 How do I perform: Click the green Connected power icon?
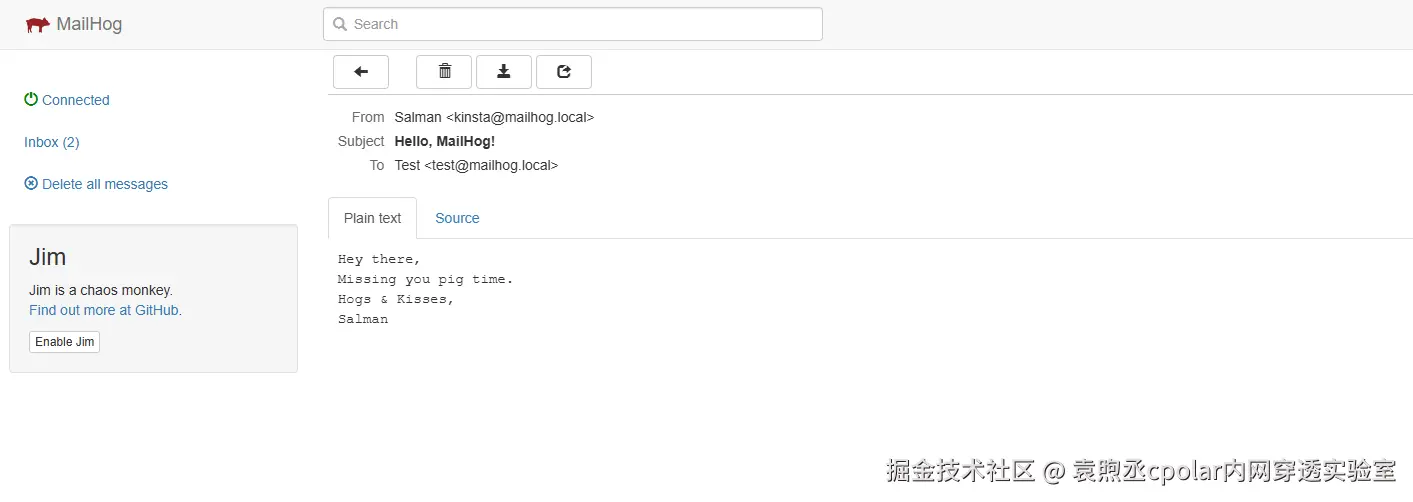pos(31,100)
